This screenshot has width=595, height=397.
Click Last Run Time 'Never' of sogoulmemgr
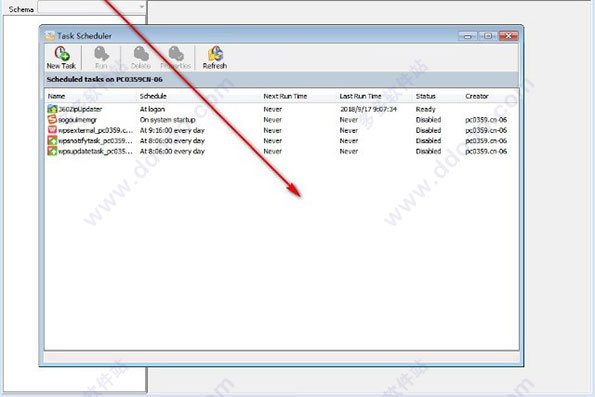[349, 120]
